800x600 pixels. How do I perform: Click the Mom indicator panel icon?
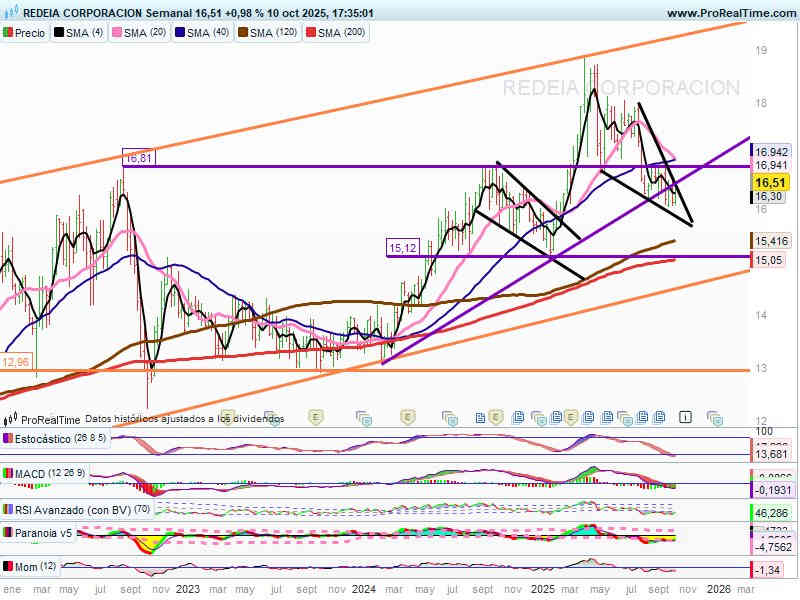point(8,567)
